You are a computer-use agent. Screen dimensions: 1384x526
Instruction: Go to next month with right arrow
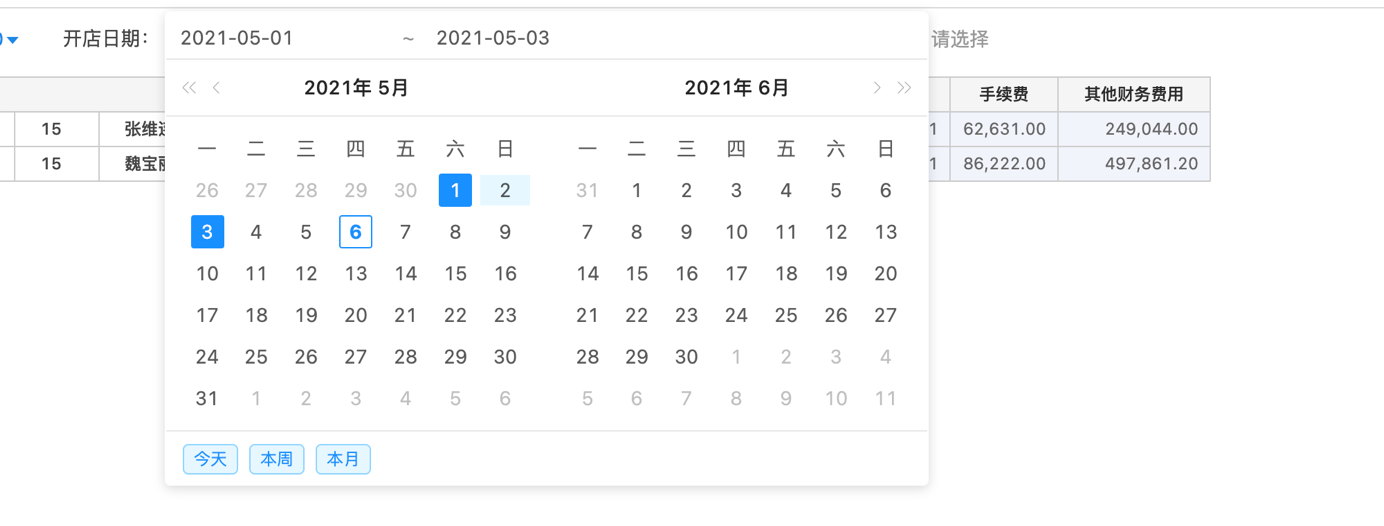point(877,88)
